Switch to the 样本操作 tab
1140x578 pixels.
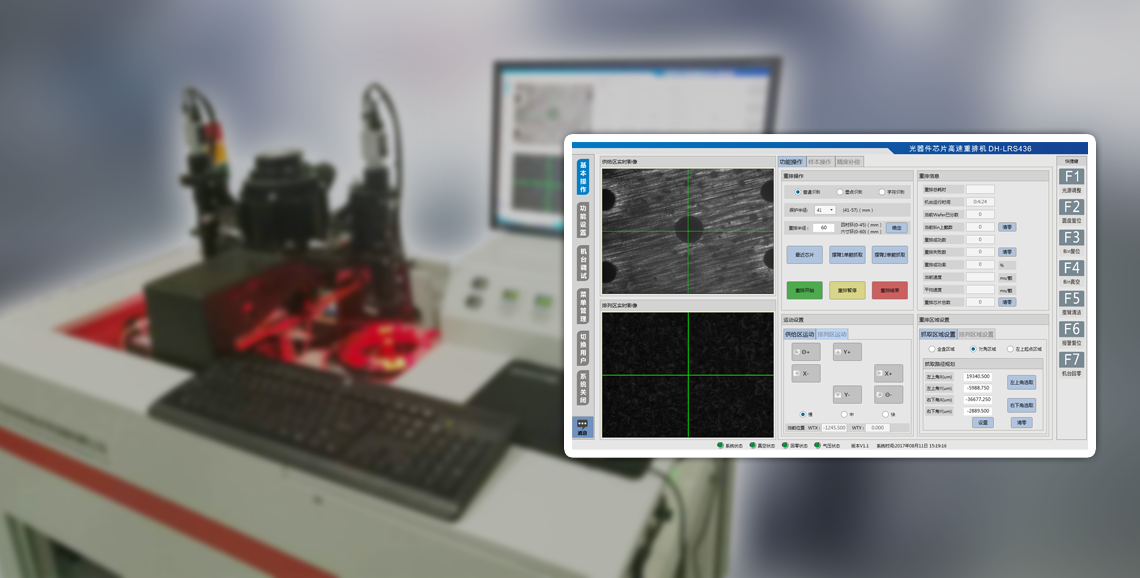pos(819,161)
